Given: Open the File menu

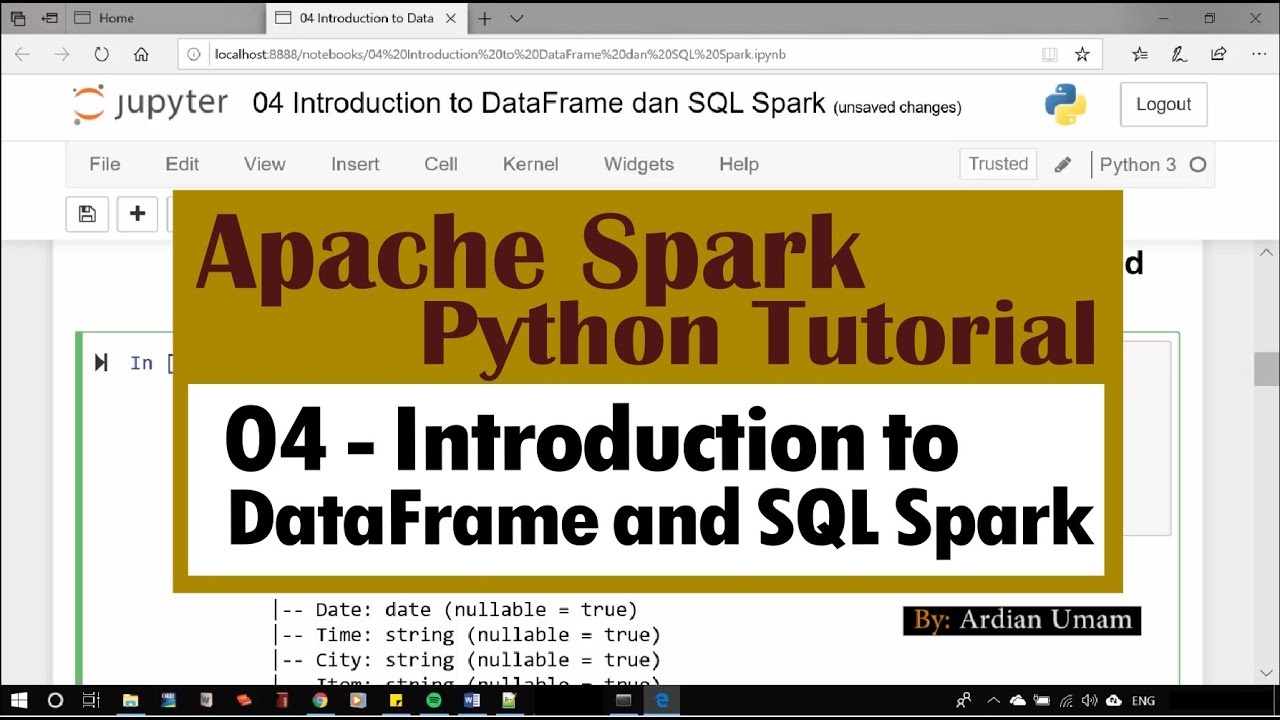Looking at the screenshot, I should point(104,165).
